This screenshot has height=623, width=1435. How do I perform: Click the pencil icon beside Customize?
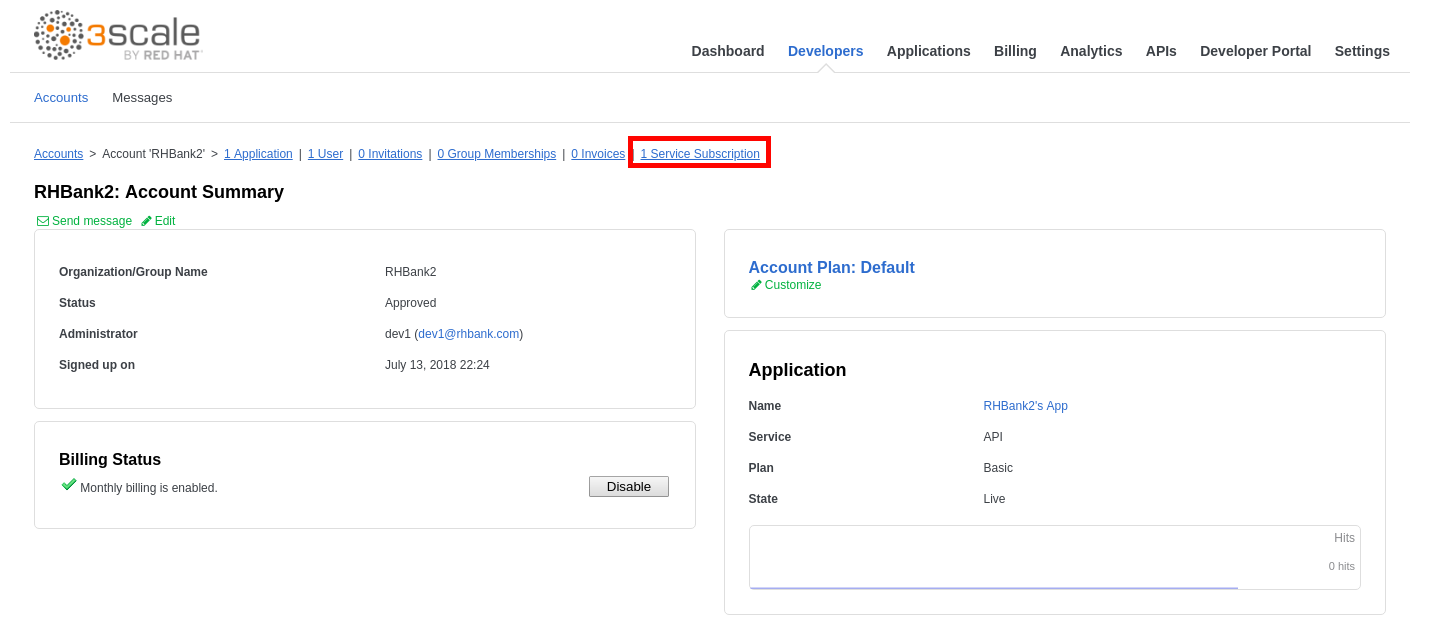[x=756, y=285]
